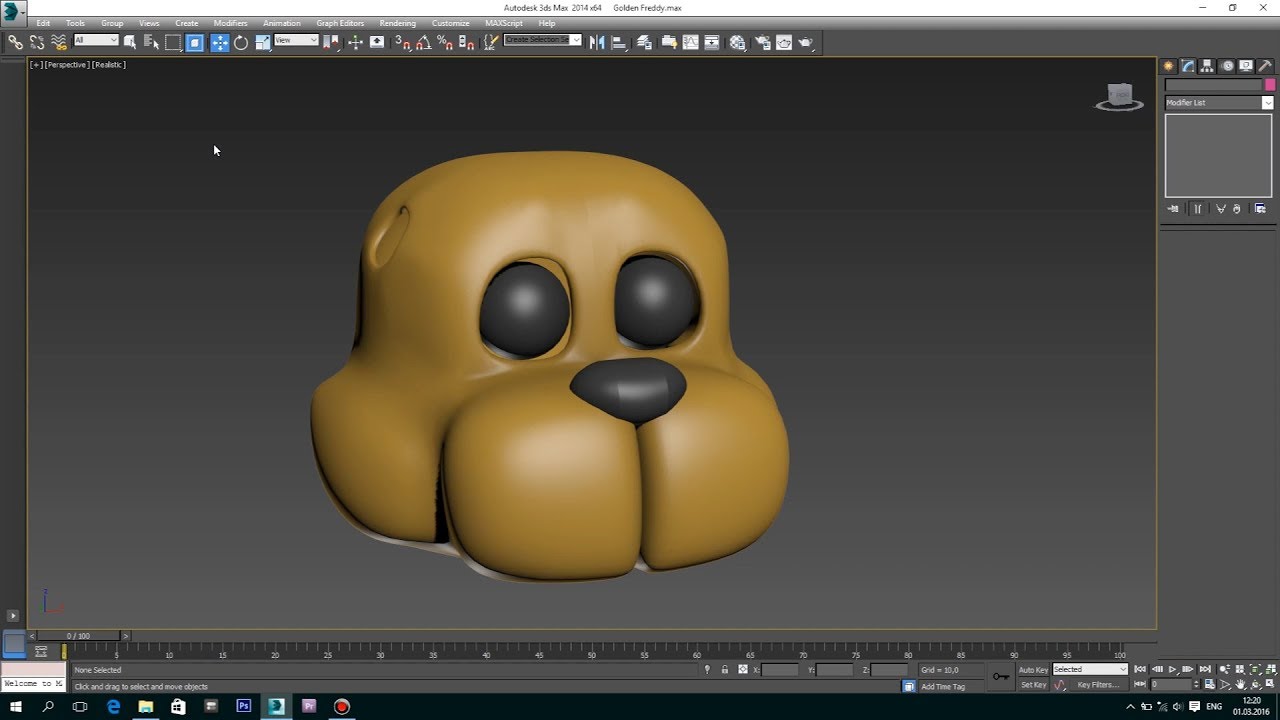Open the Modifiers menu

tap(230, 23)
